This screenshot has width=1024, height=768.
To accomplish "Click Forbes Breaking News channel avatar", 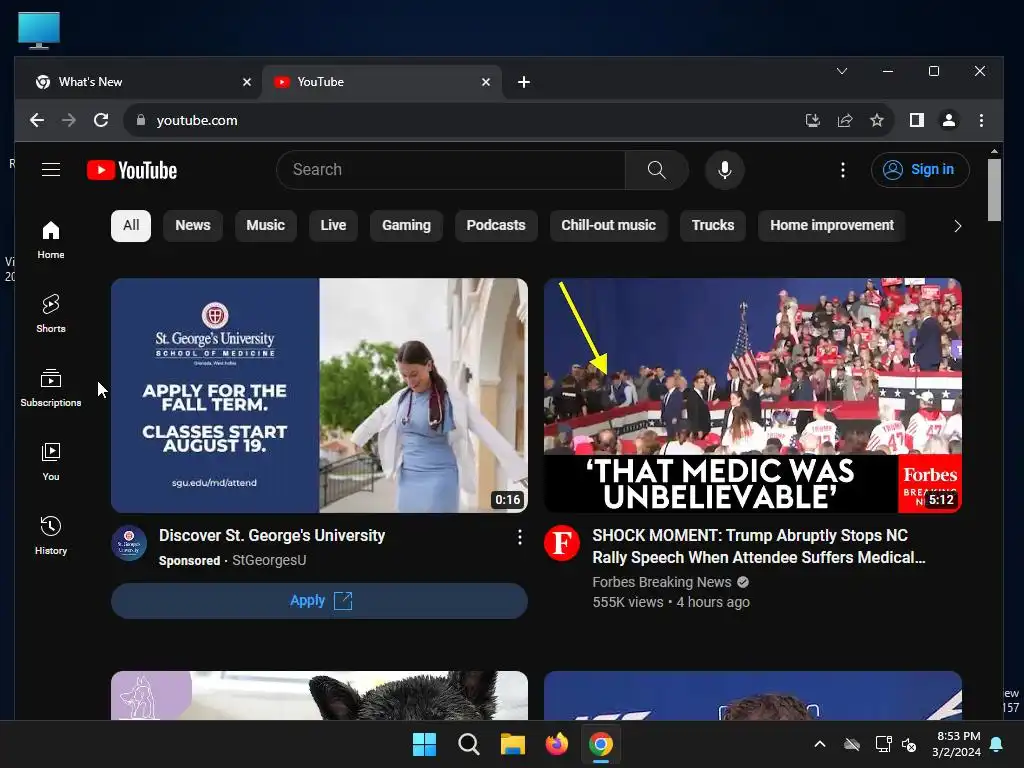I will (562, 543).
